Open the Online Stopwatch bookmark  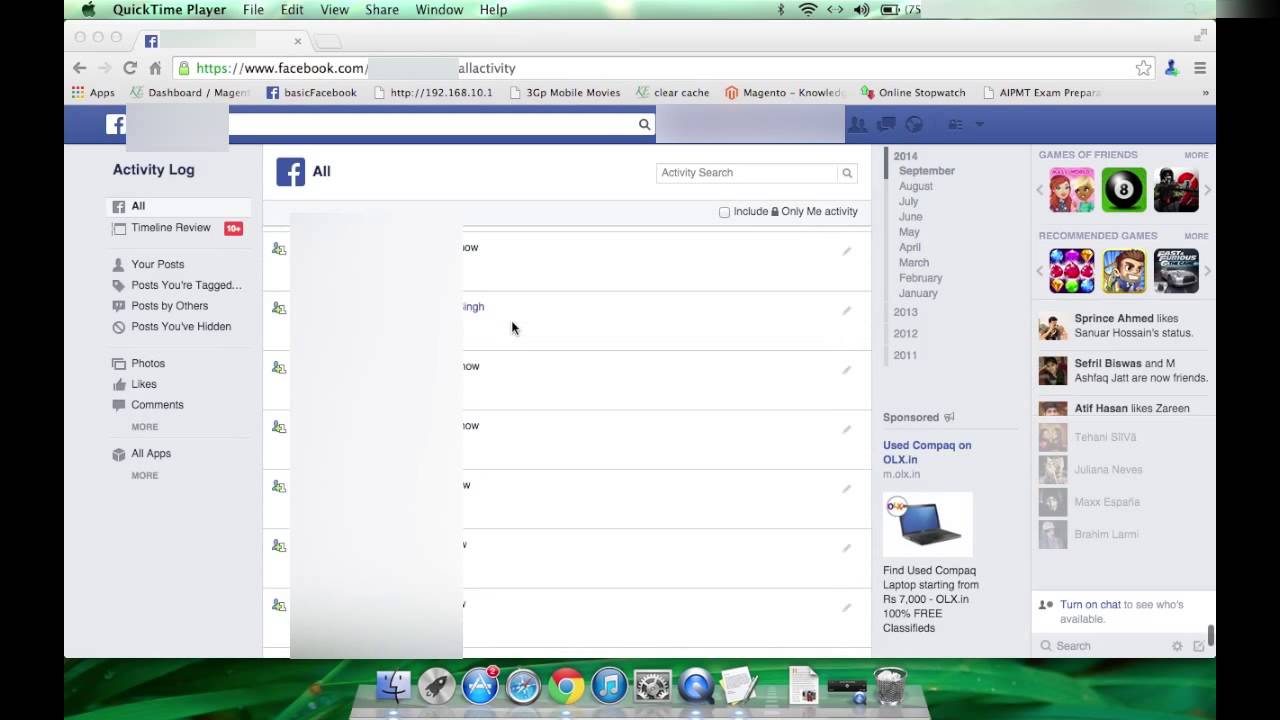coord(913,93)
